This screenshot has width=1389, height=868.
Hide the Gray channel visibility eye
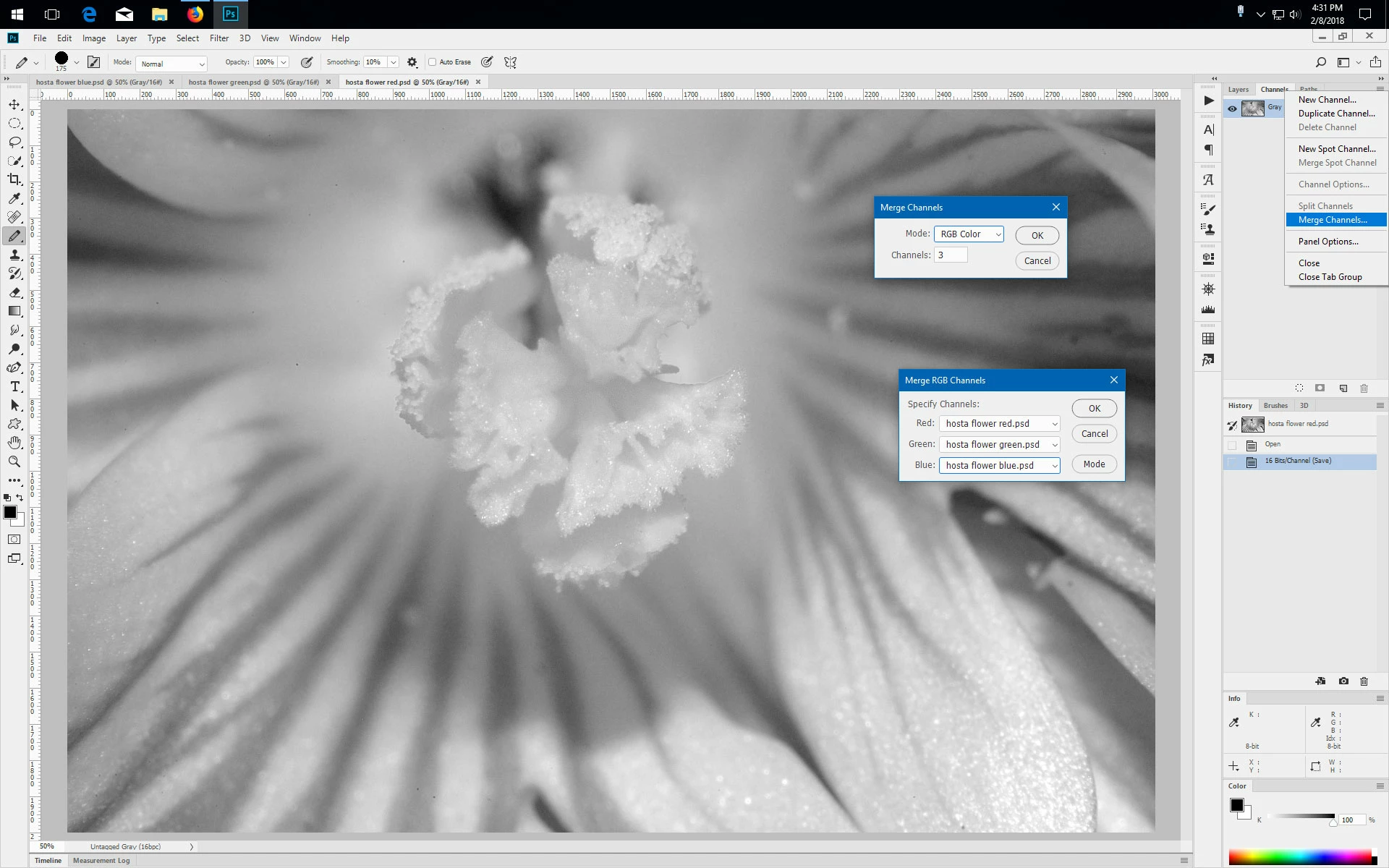pos(1232,109)
